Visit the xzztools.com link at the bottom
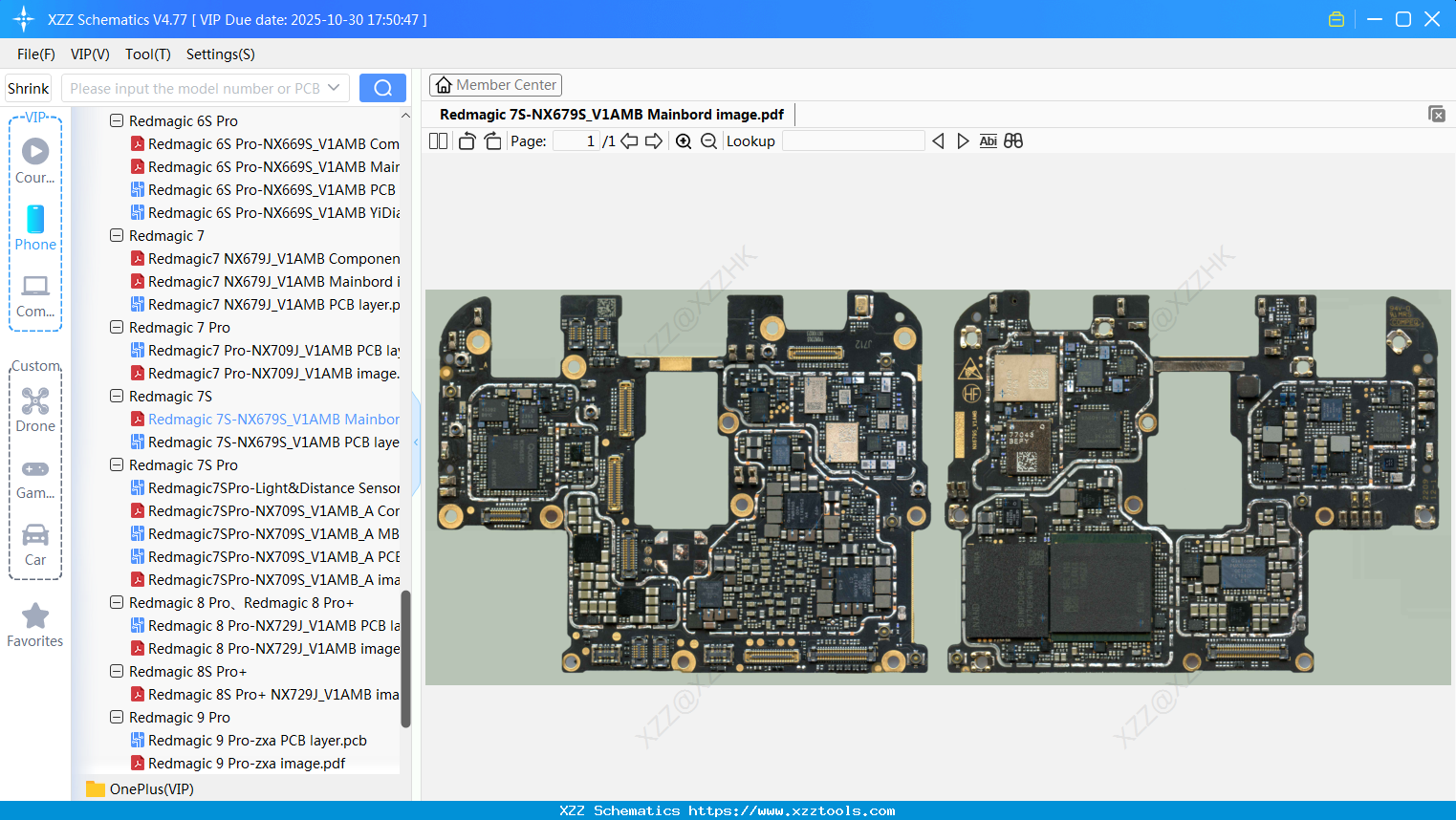Screen dimensions: 1456x820 pos(822,810)
